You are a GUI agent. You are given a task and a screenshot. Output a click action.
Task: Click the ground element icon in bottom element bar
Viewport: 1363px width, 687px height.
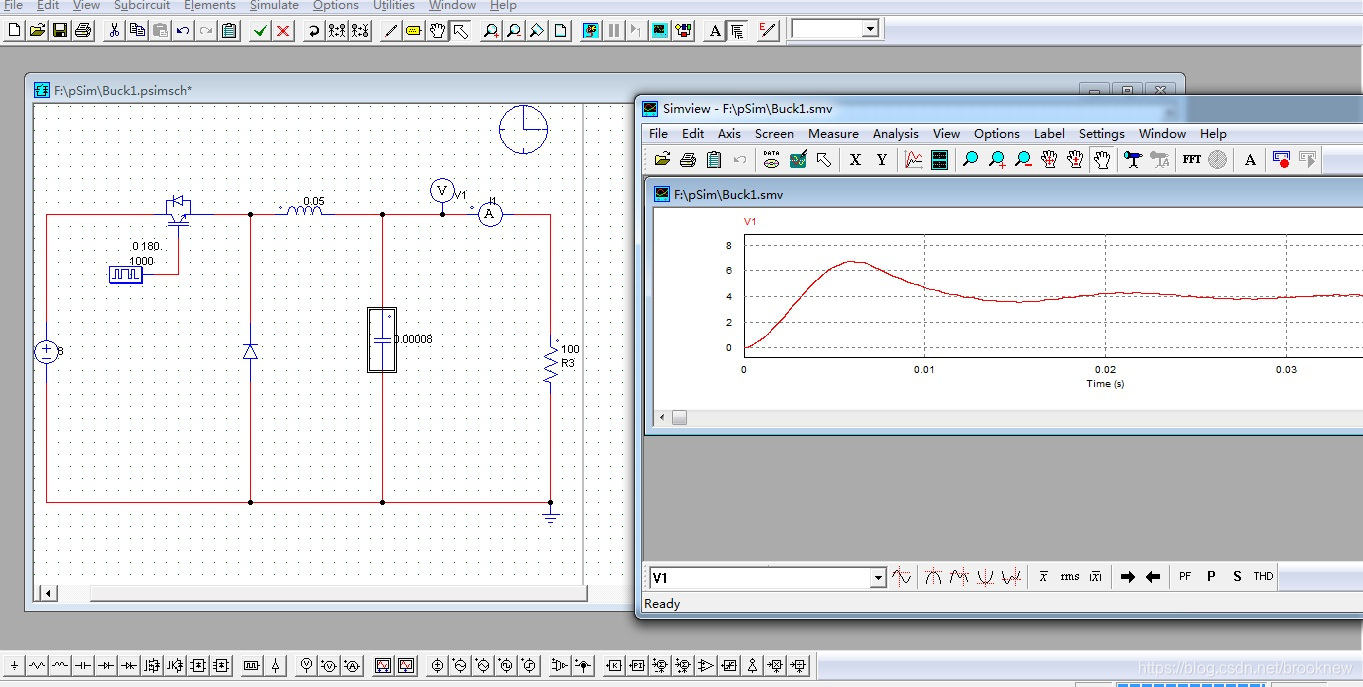(x=14, y=665)
